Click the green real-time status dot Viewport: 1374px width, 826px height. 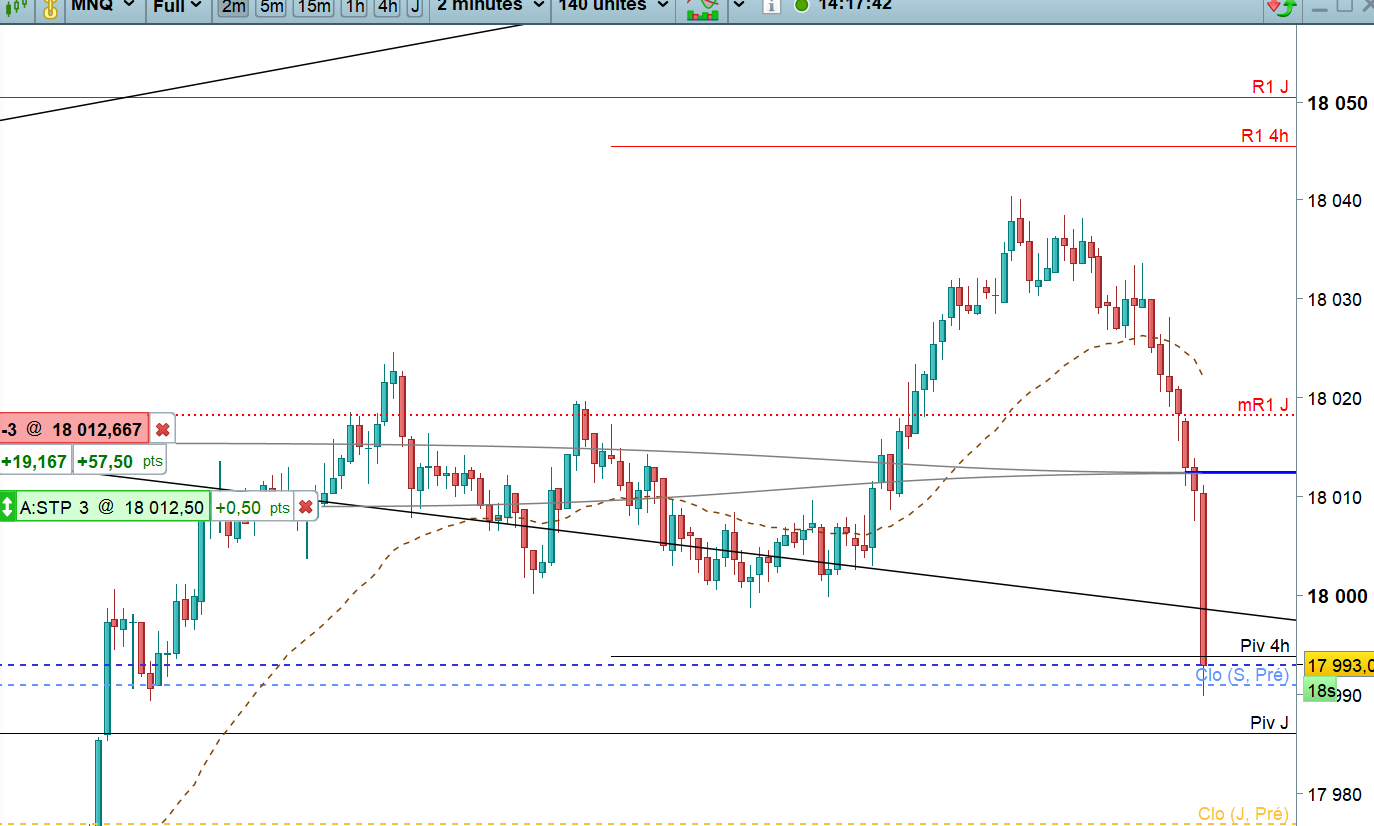801,5
